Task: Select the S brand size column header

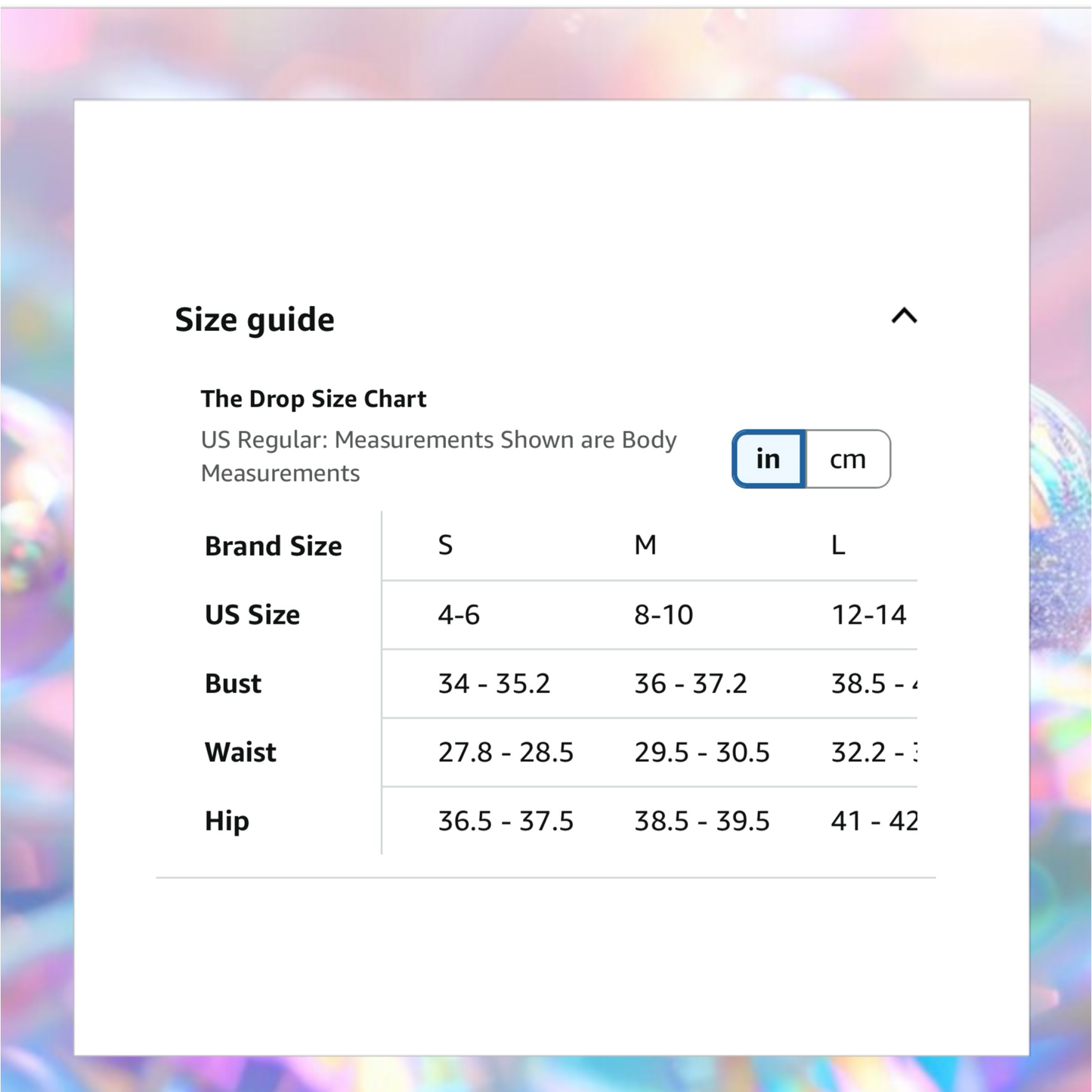Action: pos(446,545)
